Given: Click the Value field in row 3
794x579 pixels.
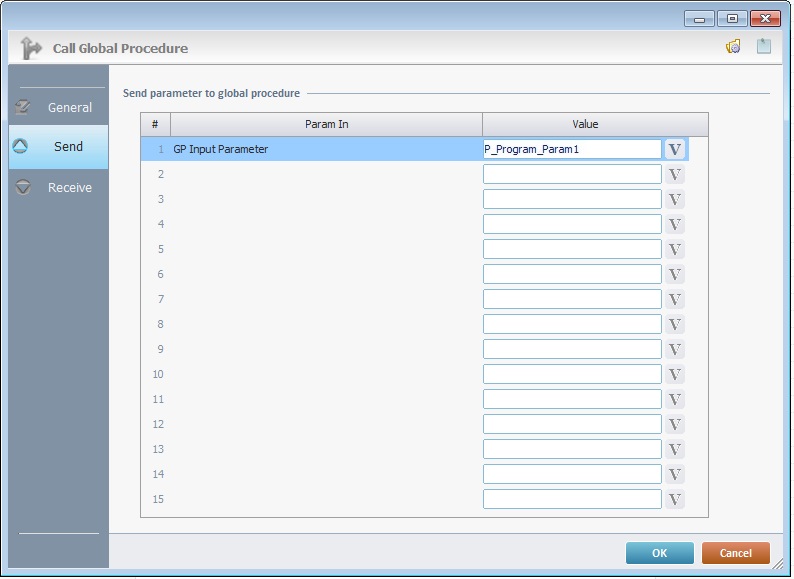Looking at the screenshot, I should (571, 199).
